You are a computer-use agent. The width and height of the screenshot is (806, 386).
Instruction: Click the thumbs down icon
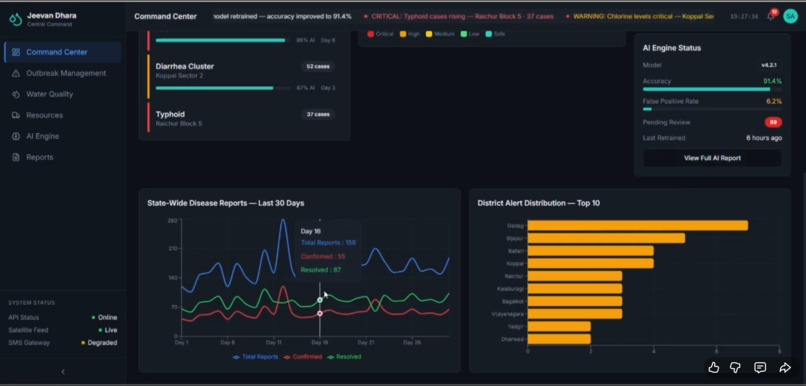[x=736, y=367]
